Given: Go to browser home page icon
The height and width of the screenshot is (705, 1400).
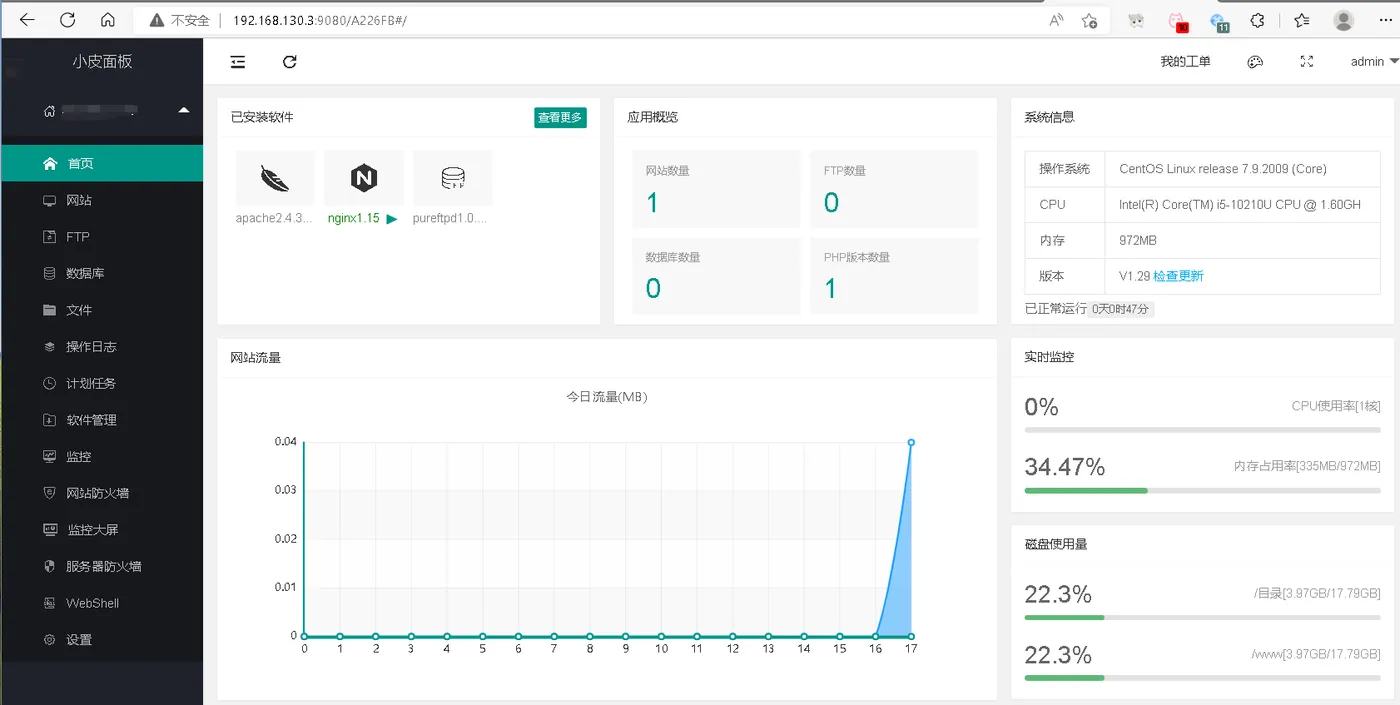Looking at the screenshot, I should tap(108, 20).
